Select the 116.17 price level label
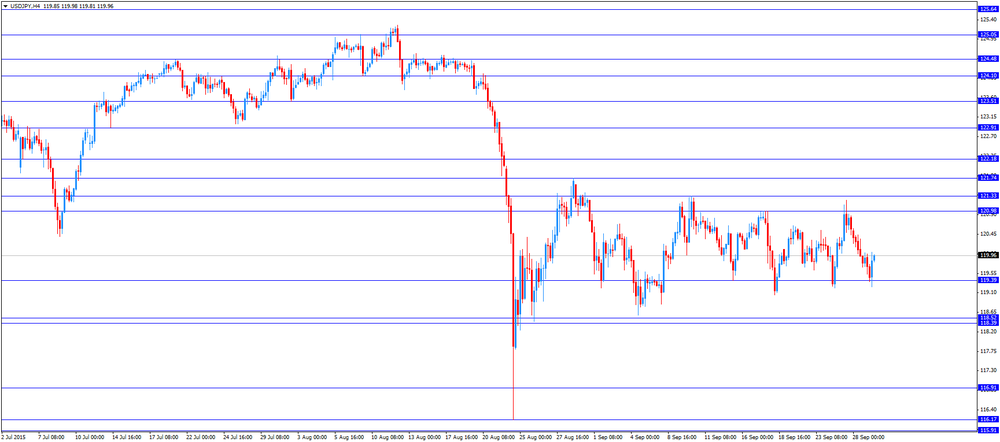Screen dimensions: 1000x442 click(988, 419)
